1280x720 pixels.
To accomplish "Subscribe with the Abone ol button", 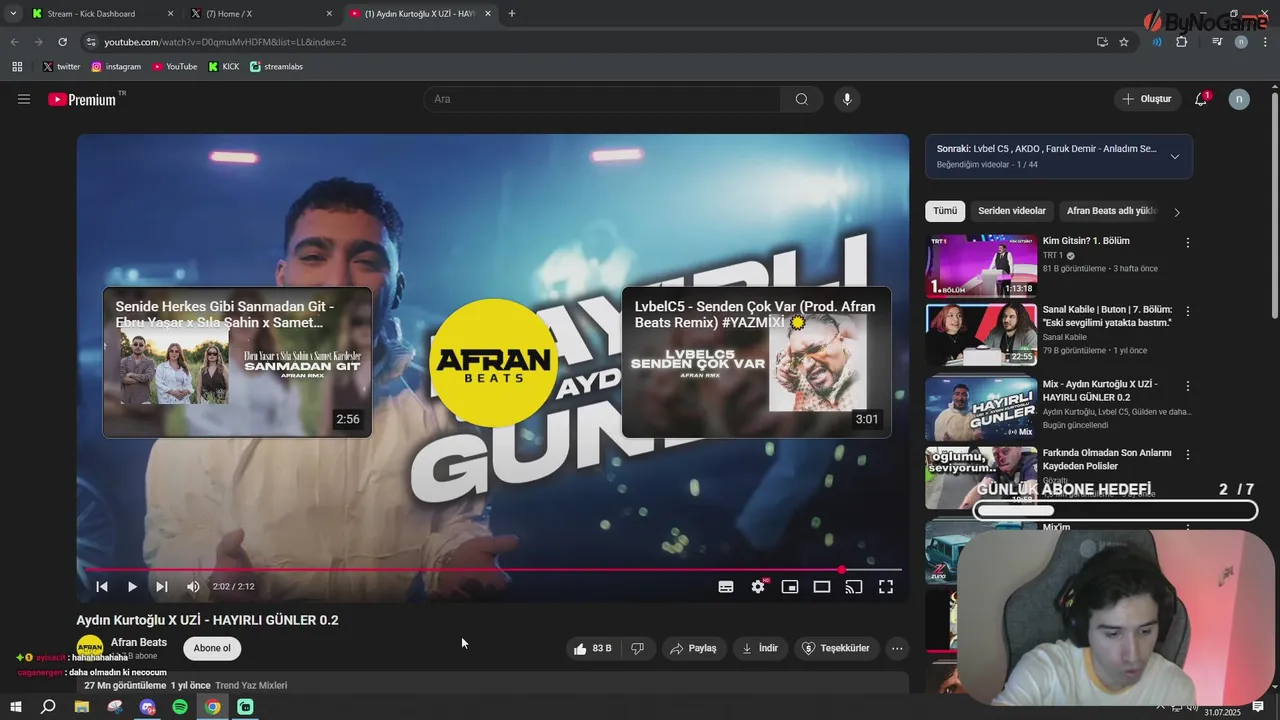I will [212, 648].
